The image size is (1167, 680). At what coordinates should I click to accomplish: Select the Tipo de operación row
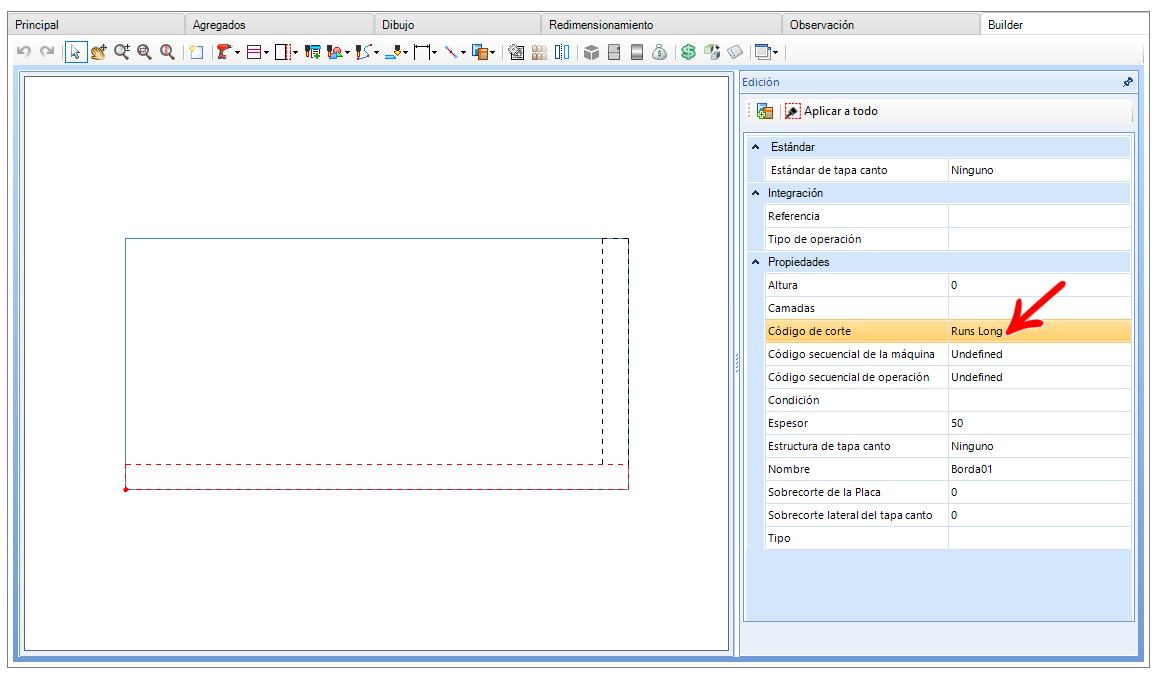[x=948, y=240]
